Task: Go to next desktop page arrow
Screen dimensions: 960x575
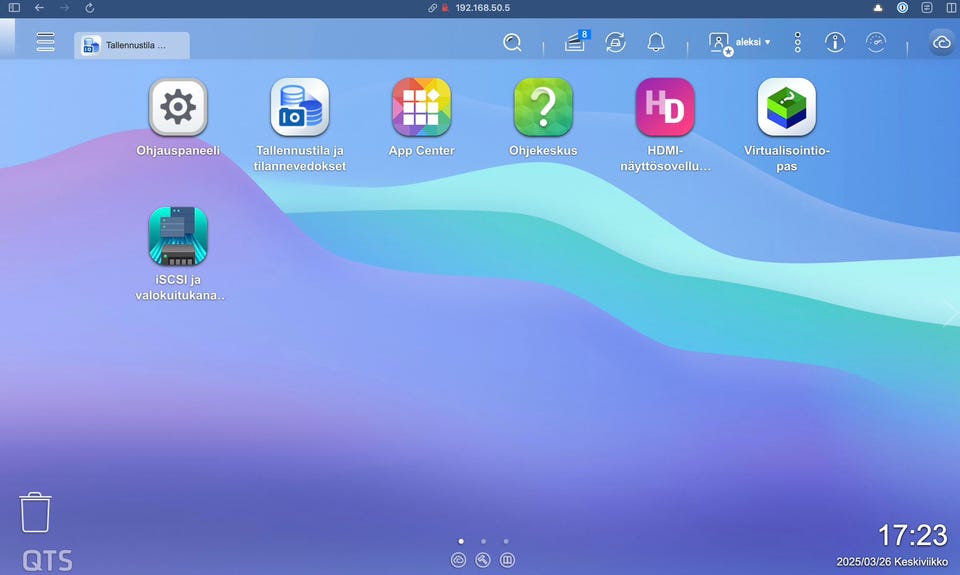Action: point(949,315)
